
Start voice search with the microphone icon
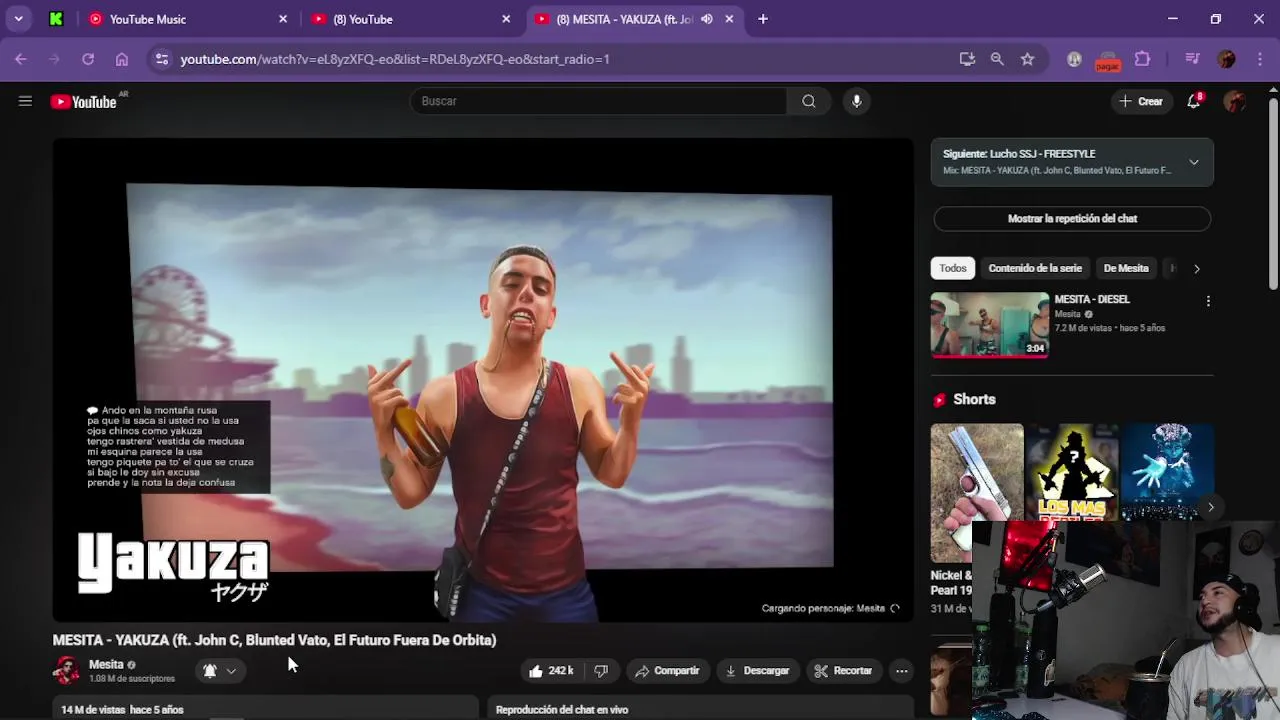pyautogui.click(x=856, y=101)
